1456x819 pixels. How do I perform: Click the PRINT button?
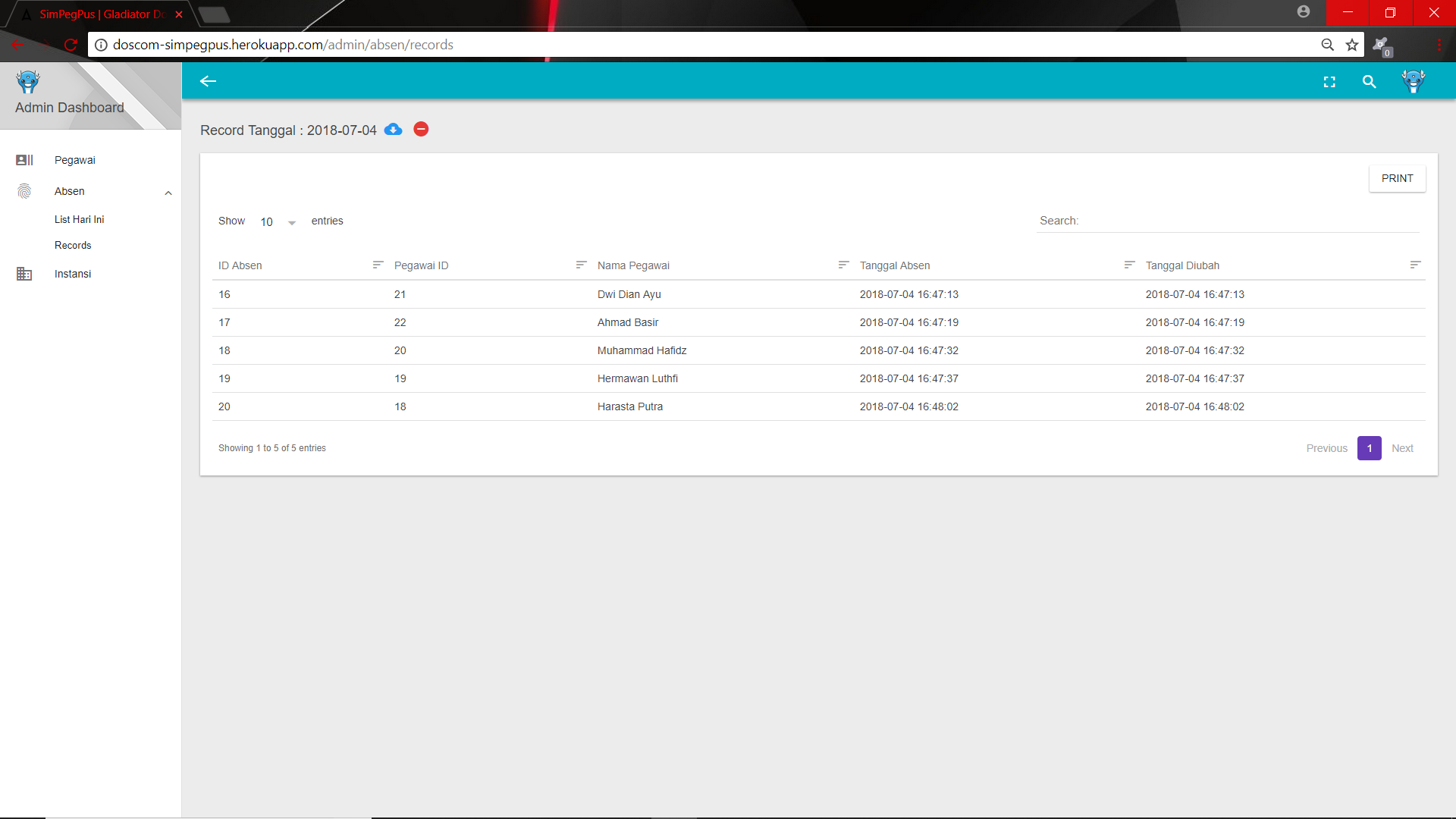[1397, 178]
